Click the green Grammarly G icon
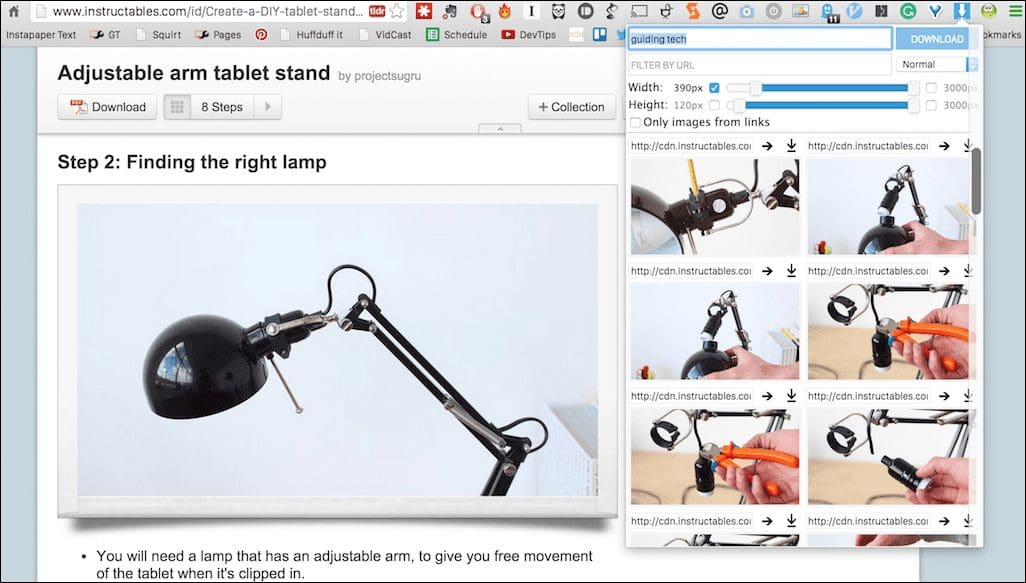The width and height of the screenshot is (1026, 583). pos(908,10)
